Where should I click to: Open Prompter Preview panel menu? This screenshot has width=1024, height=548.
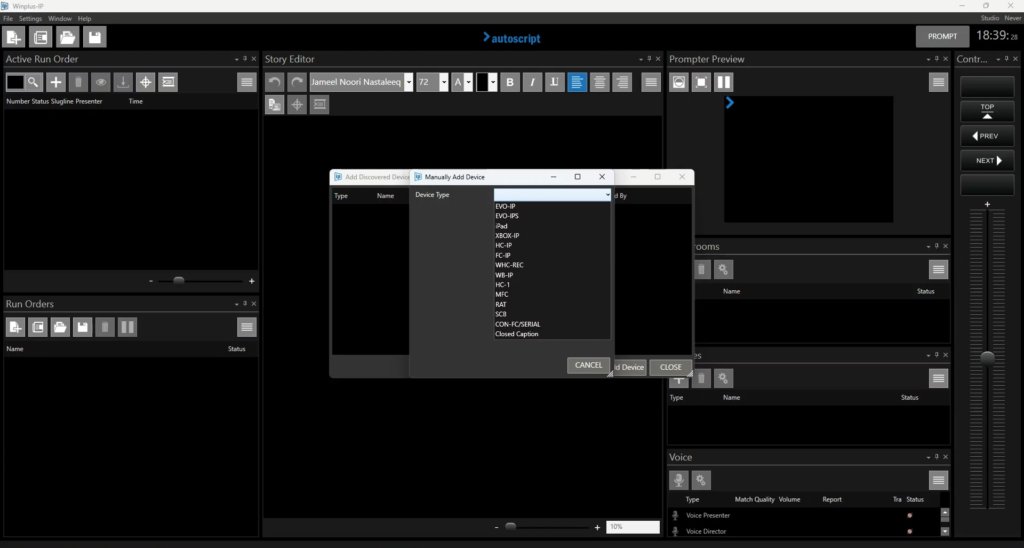[x=938, y=82]
